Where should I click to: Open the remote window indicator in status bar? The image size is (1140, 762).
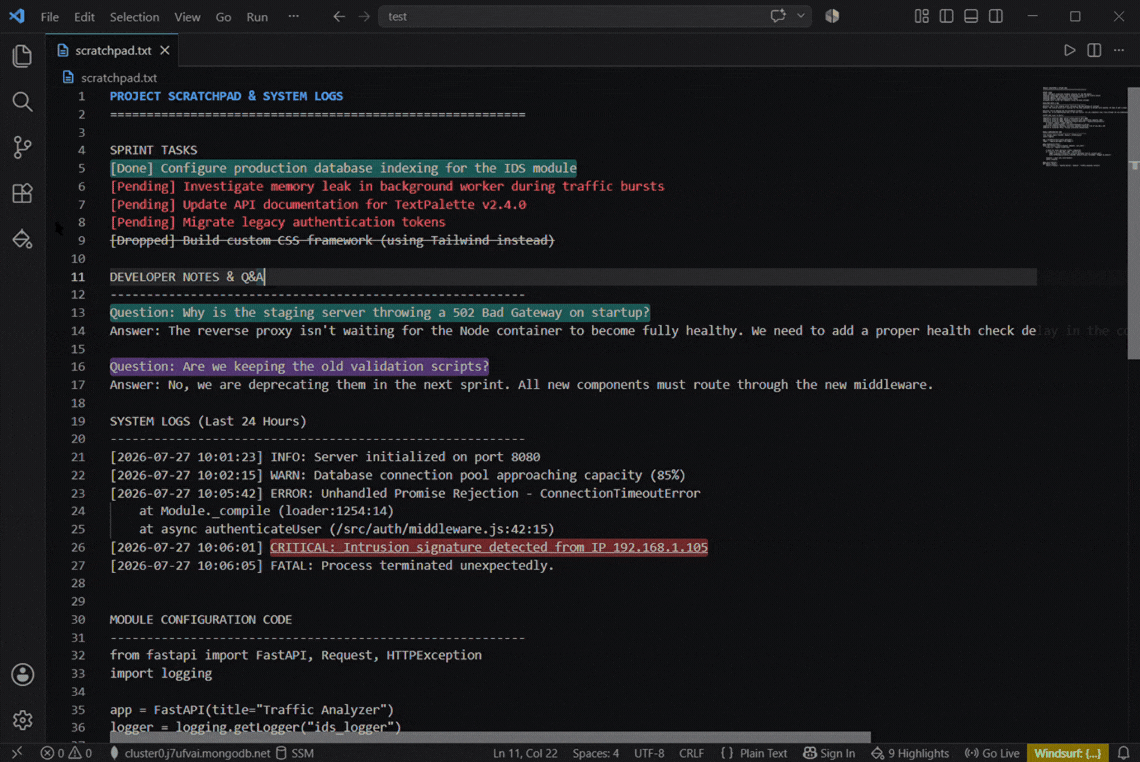pos(17,753)
